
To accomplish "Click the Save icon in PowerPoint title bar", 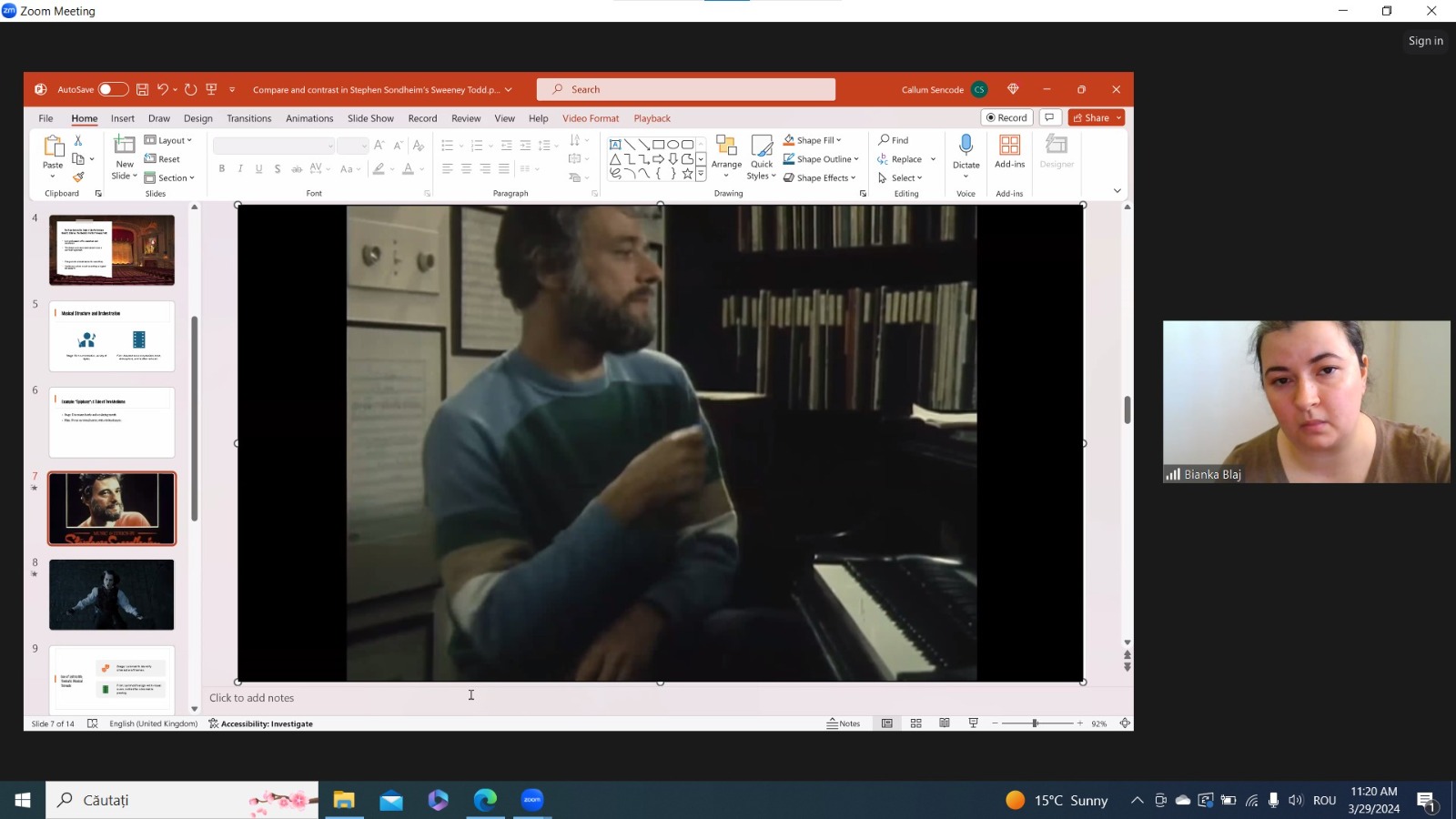I will pyautogui.click(x=142, y=89).
